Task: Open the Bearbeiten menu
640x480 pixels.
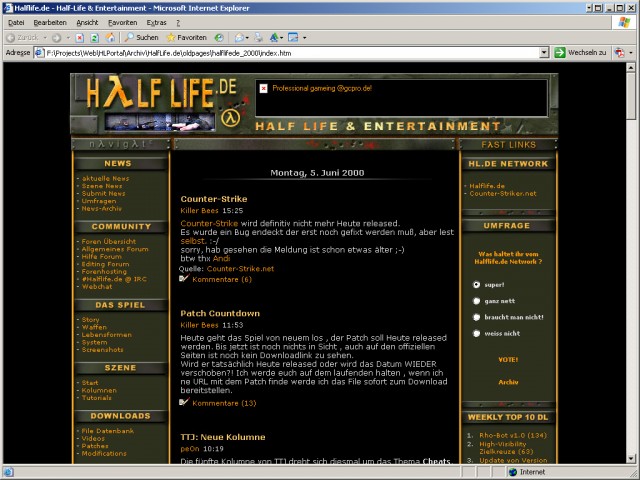Action: [50, 23]
